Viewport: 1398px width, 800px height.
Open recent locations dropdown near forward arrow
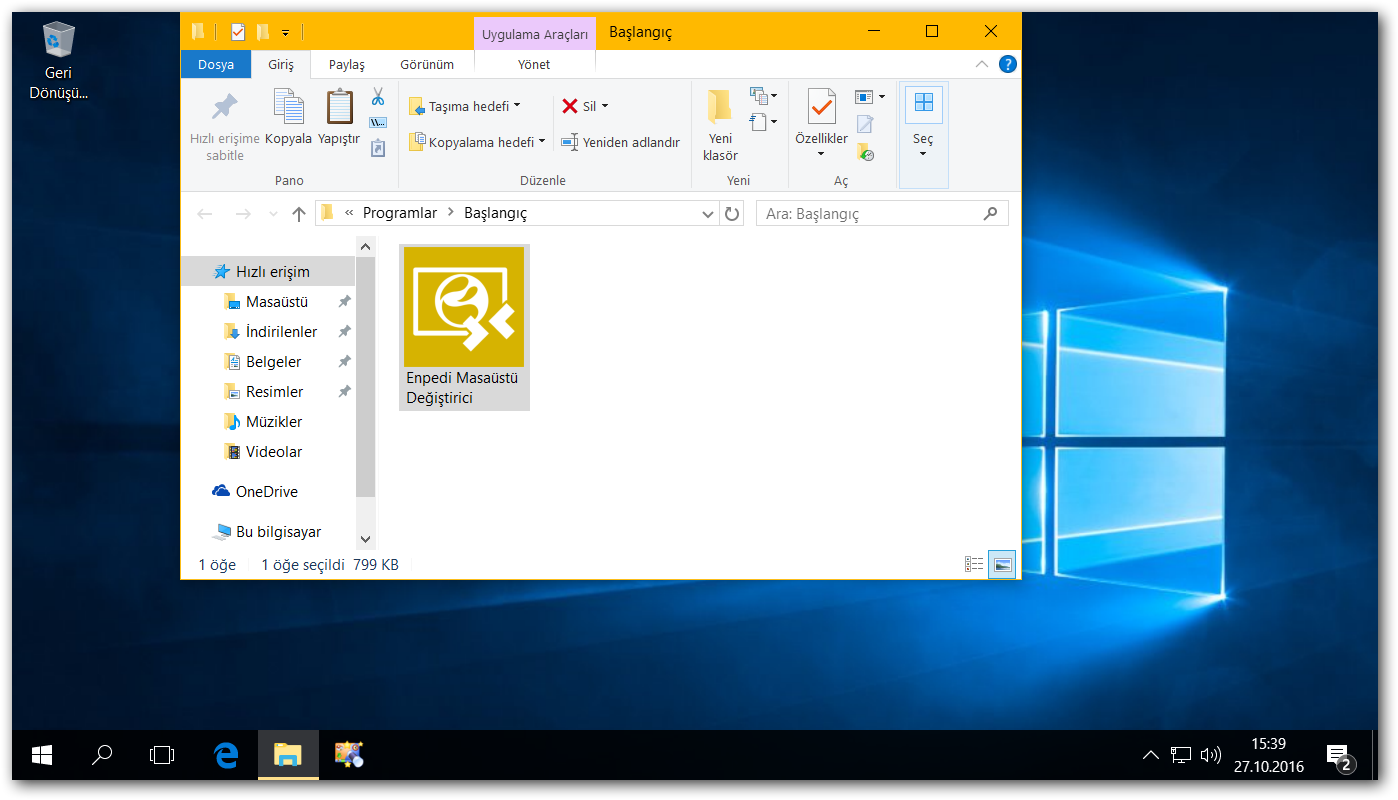coord(273,214)
